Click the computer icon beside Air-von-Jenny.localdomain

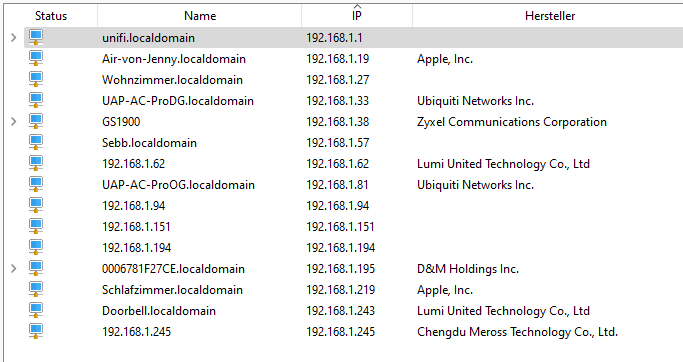pos(36,59)
